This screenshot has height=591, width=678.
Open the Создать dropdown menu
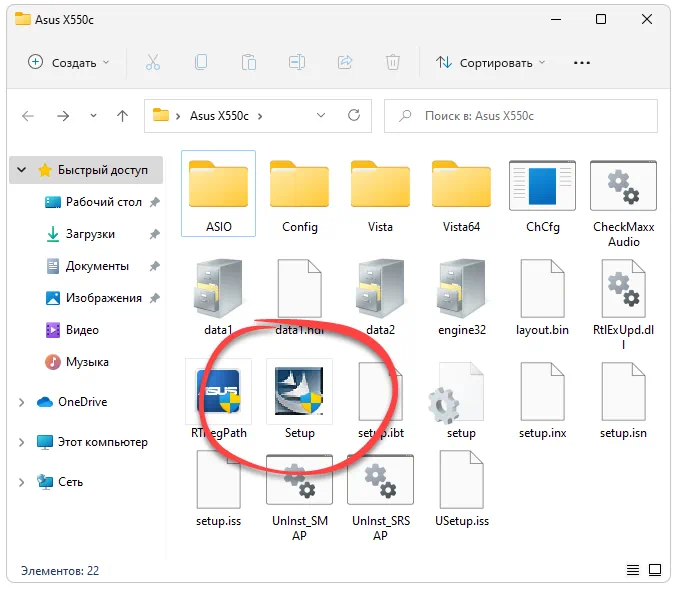pos(69,63)
